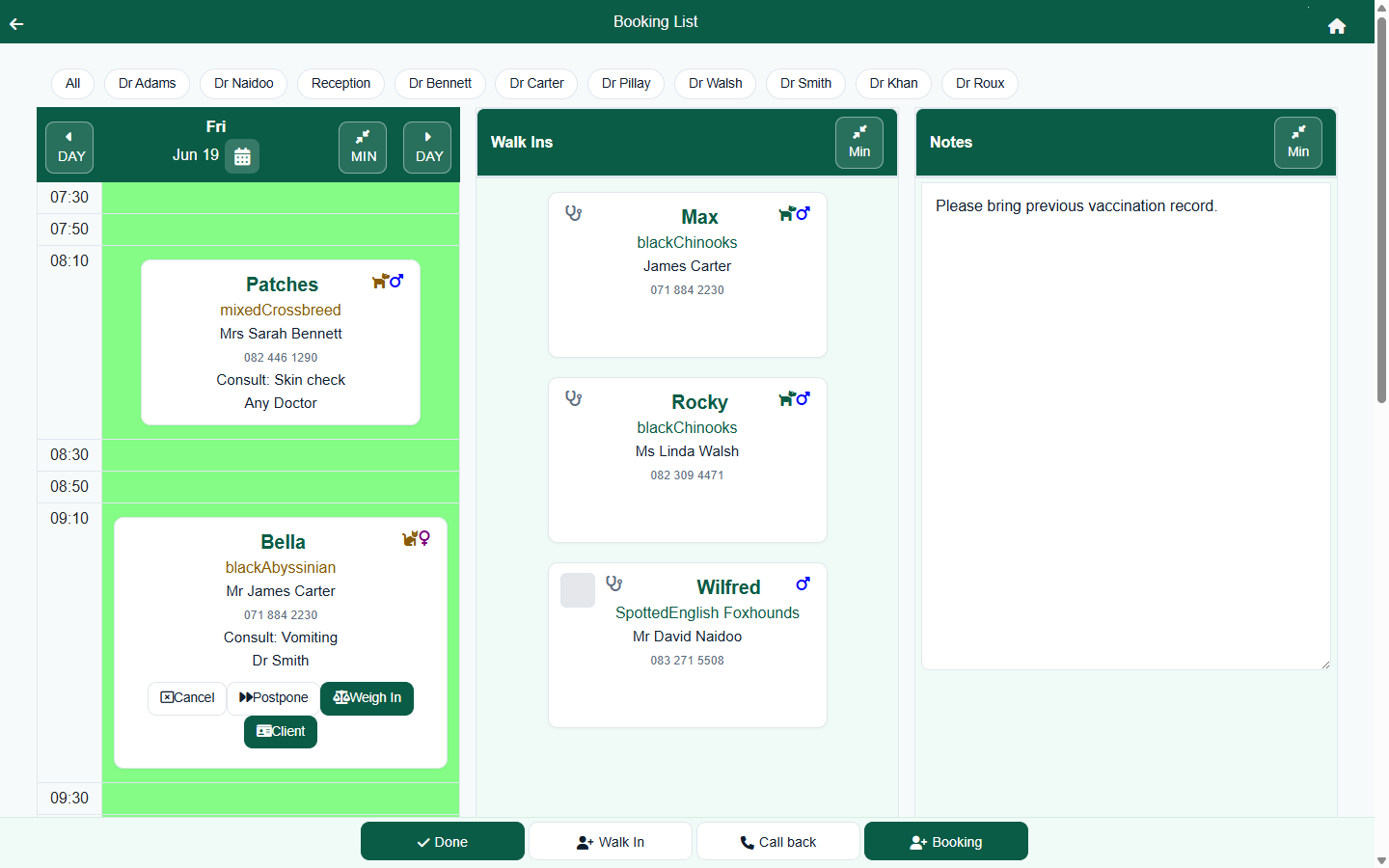Image resolution: width=1389 pixels, height=868 pixels.
Task: Select the Bella appointment name
Action: (x=283, y=542)
